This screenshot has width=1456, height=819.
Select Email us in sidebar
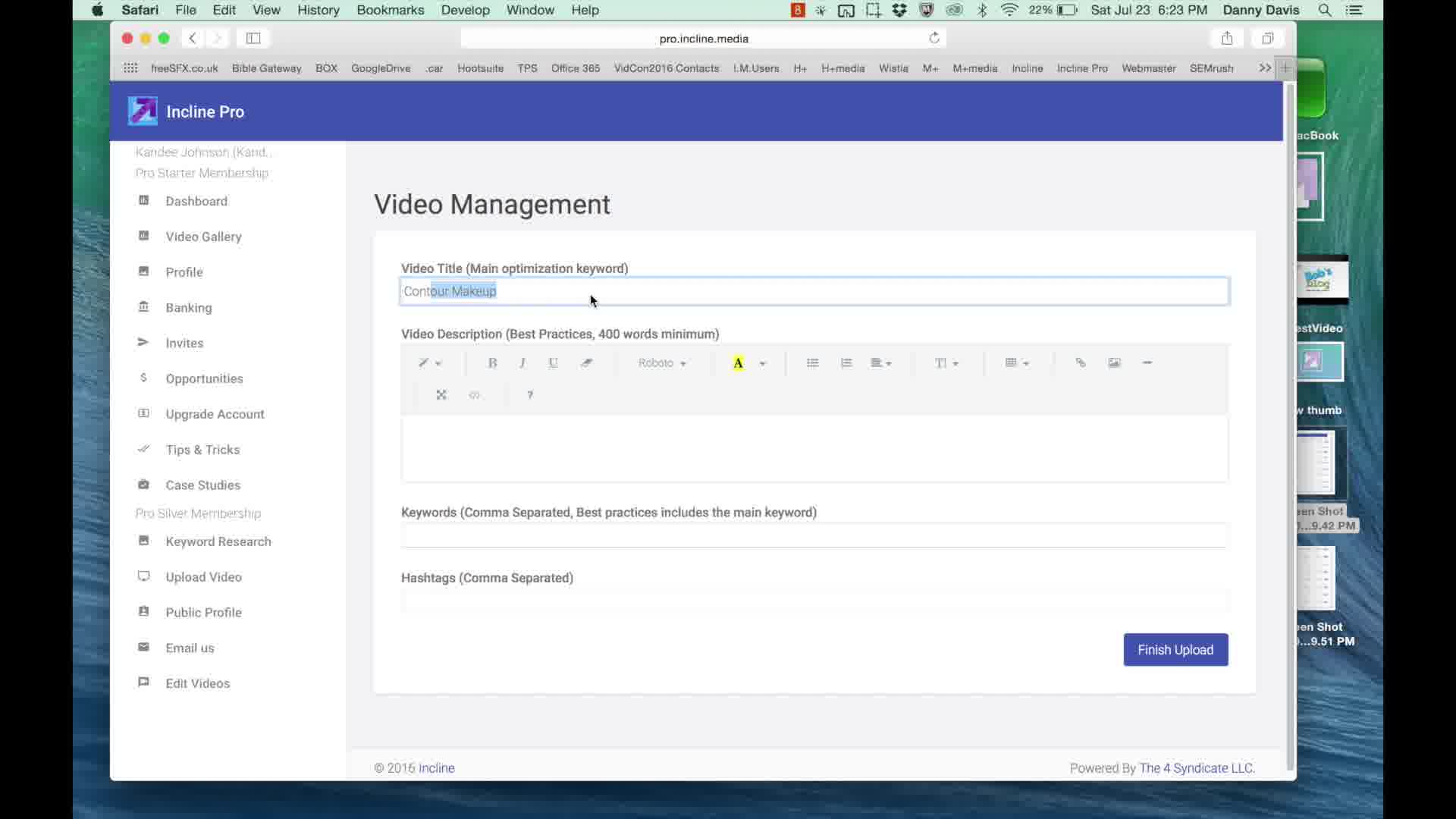pyautogui.click(x=190, y=648)
